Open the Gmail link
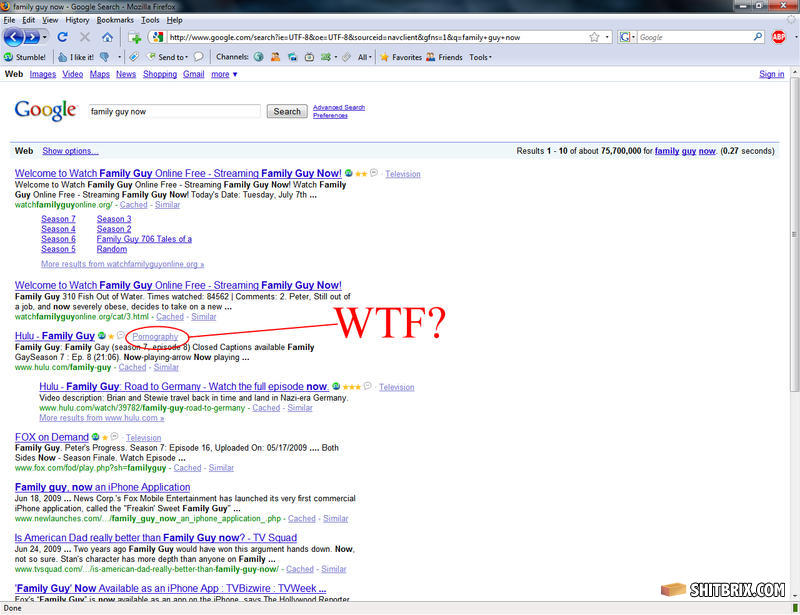This screenshot has height=615, width=800. pos(193,74)
